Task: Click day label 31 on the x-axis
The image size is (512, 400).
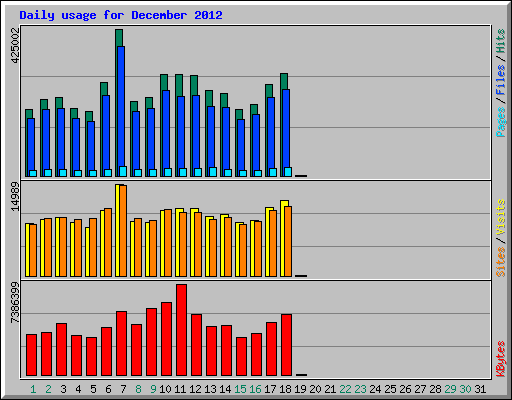Action: tap(480, 389)
